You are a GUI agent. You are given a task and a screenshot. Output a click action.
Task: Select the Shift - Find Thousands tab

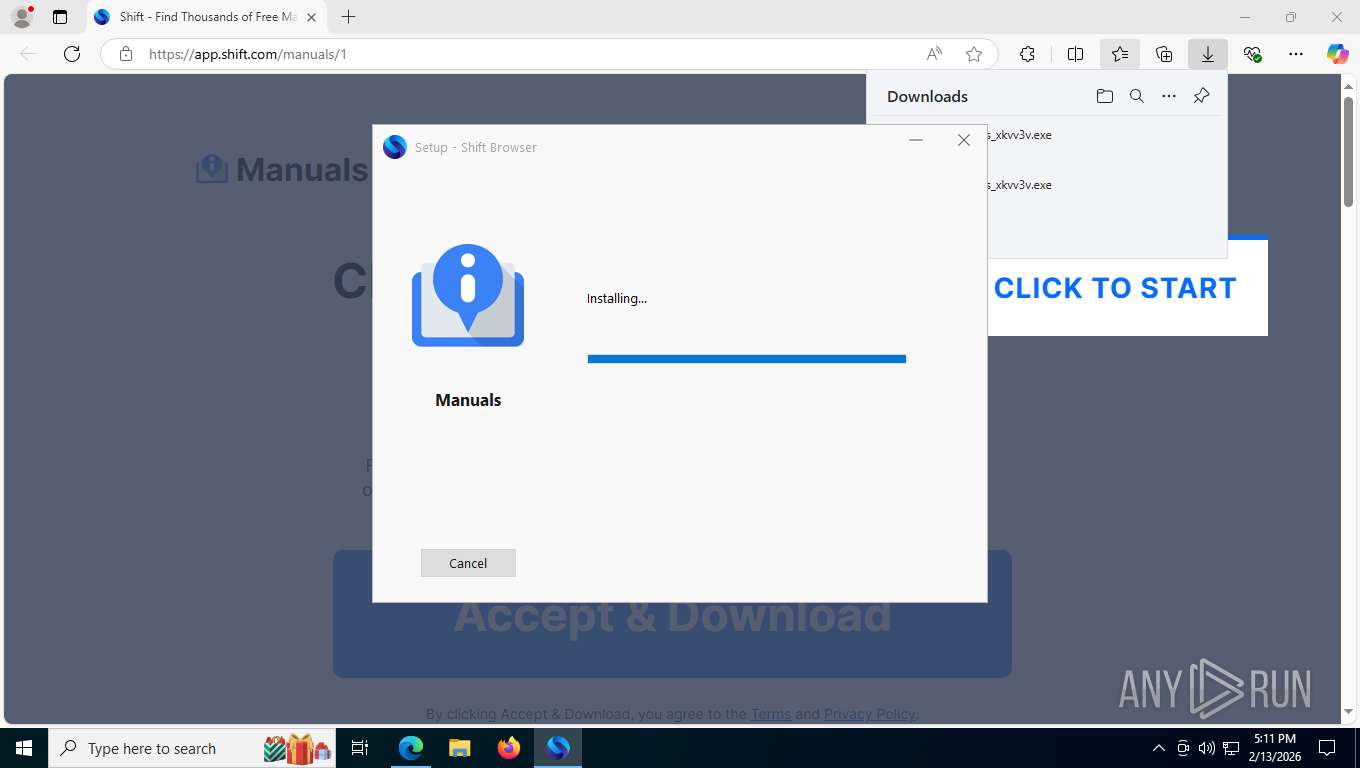click(207, 17)
